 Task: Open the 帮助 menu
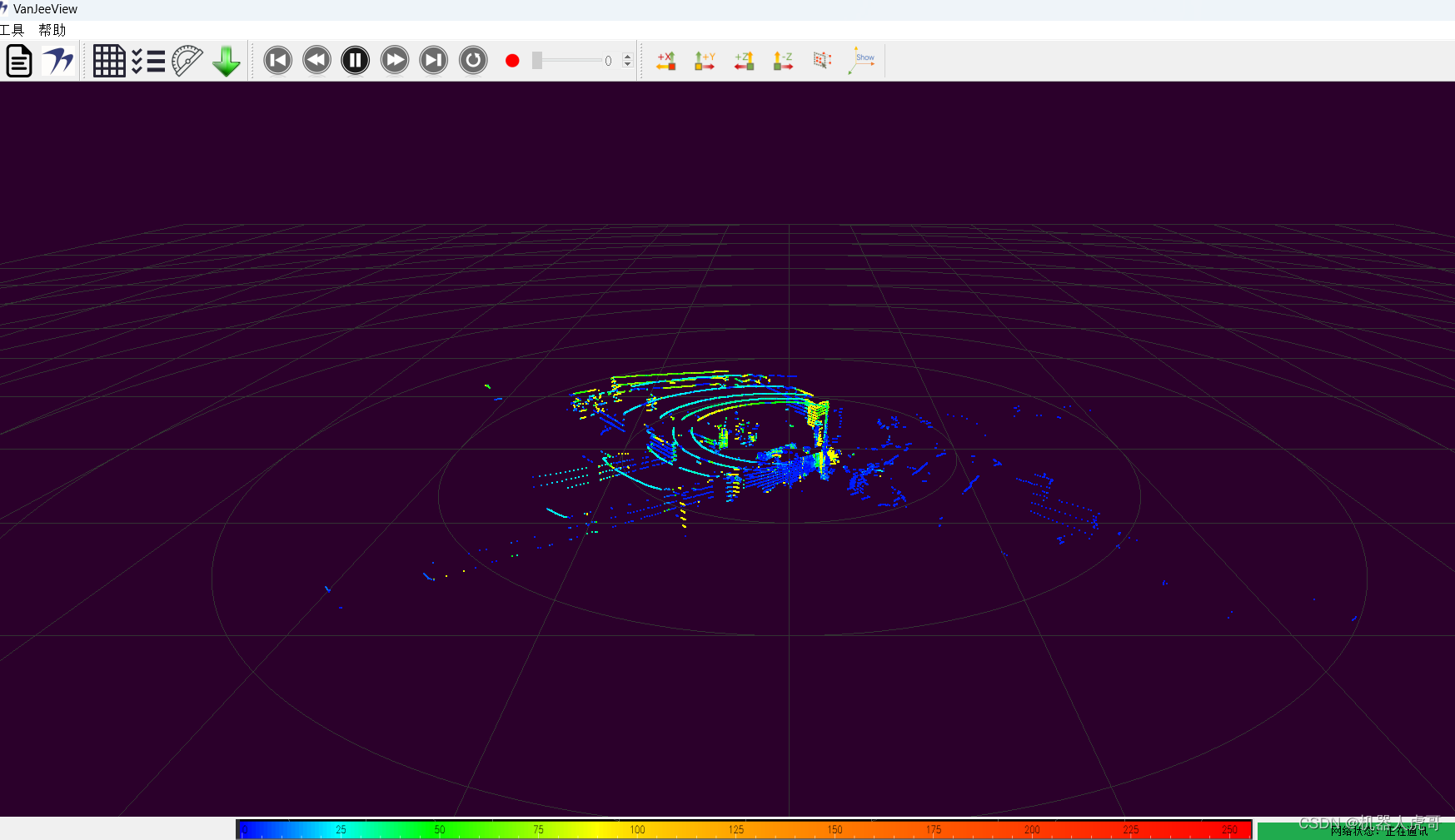tap(52, 30)
